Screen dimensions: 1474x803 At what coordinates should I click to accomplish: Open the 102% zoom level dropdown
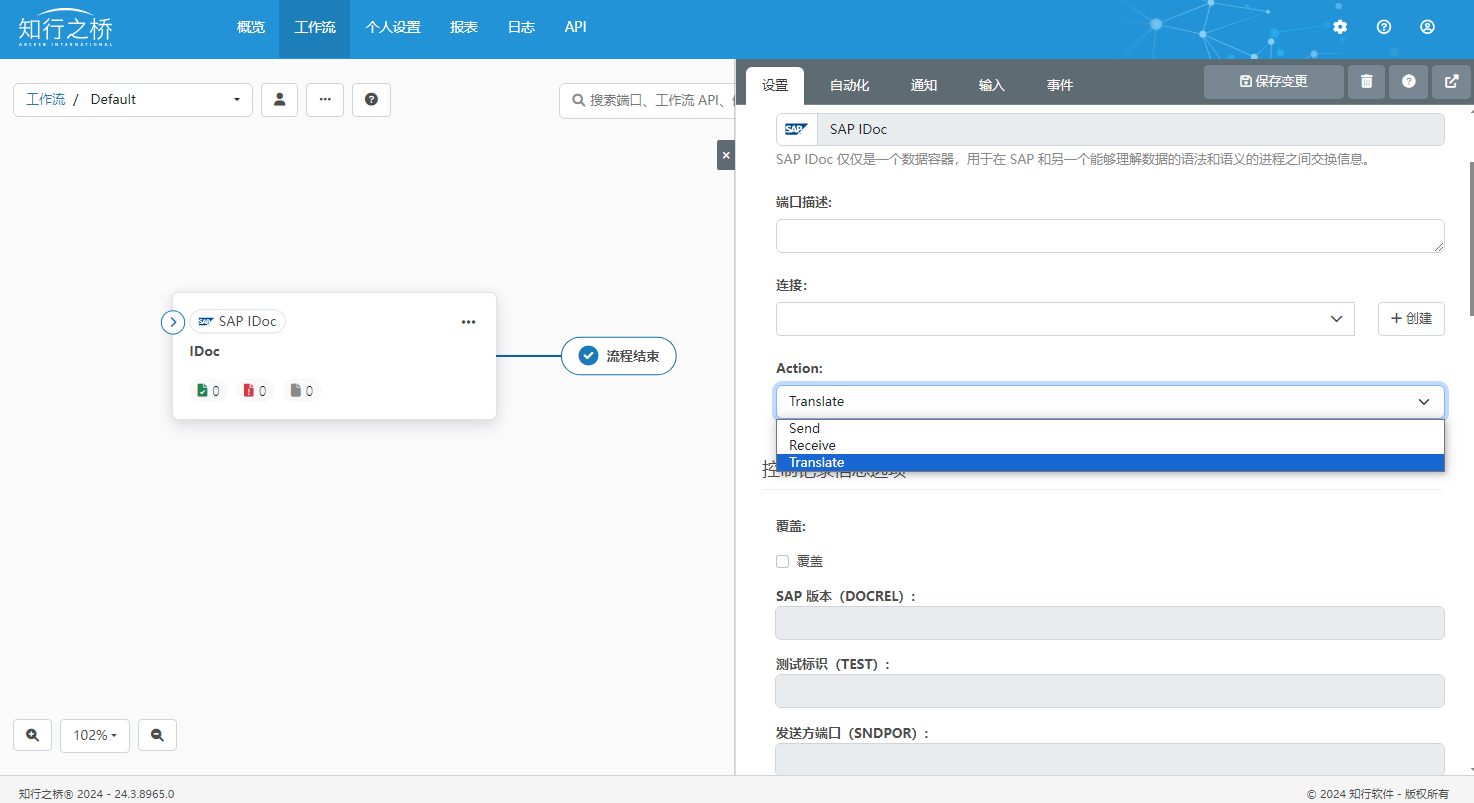pyautogui.click(x=95, y=735)
